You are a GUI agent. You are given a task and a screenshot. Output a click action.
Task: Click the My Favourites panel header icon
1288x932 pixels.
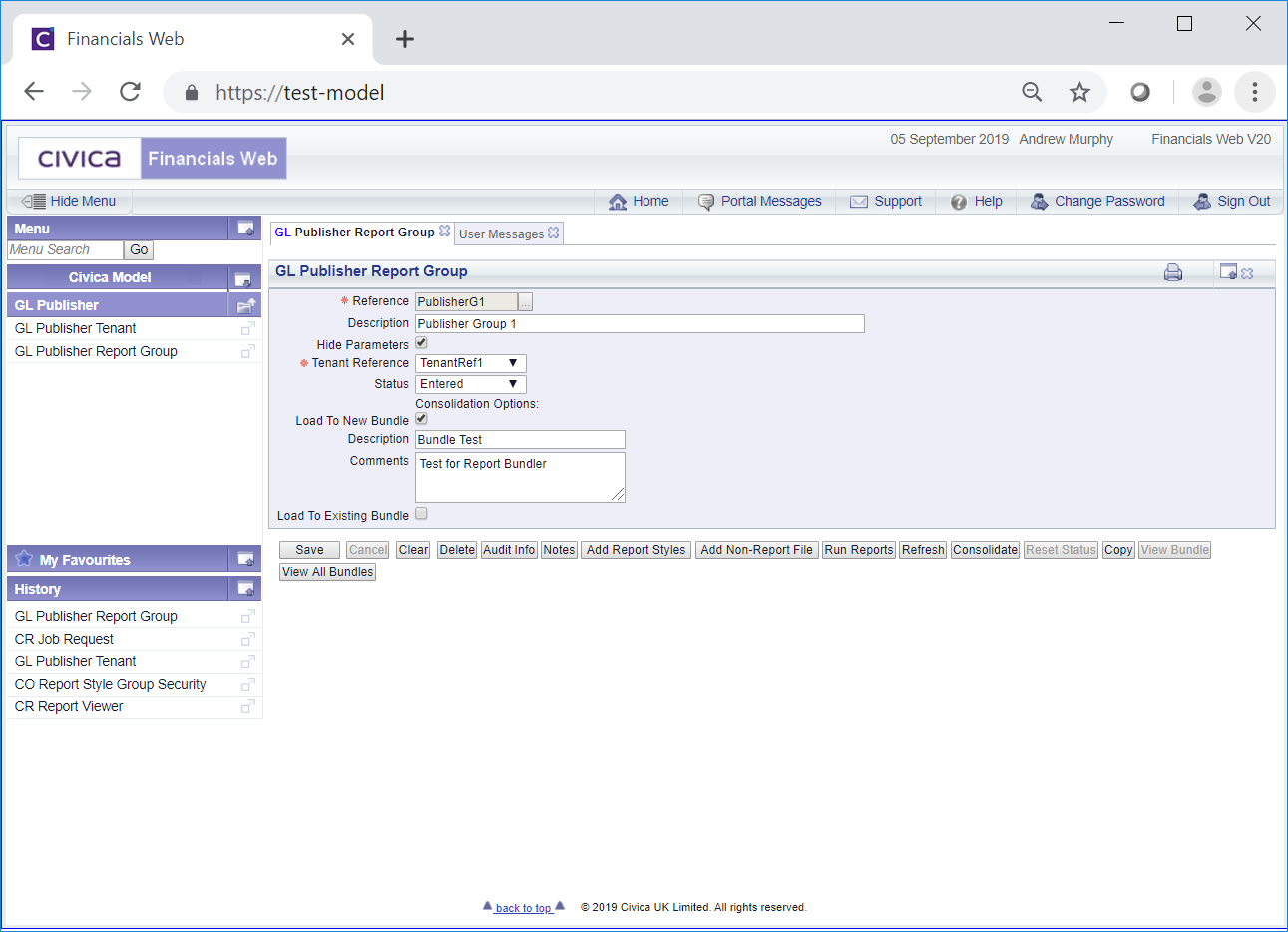(x=245, y=560)
